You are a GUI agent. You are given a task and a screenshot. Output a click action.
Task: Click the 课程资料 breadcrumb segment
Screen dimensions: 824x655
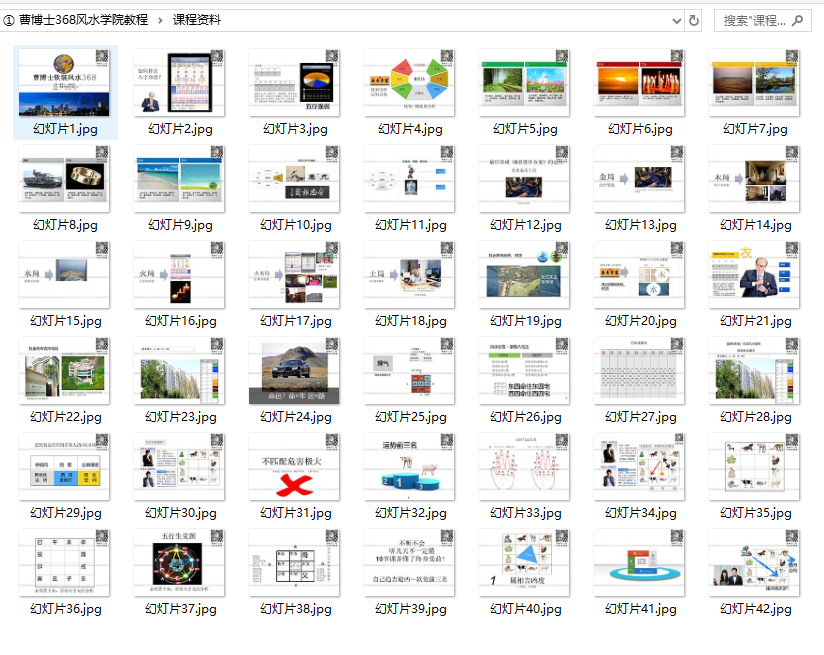(x=197, y=20)
